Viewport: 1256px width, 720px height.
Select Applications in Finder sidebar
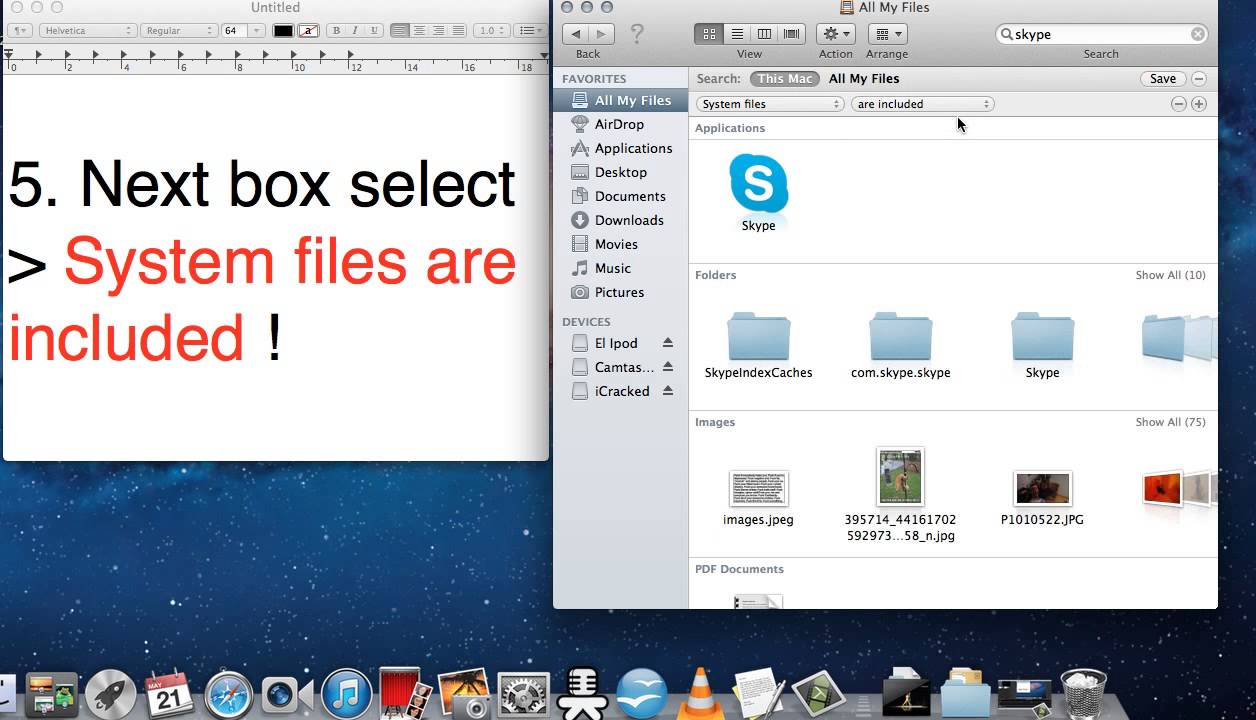(x=632, y=148)
